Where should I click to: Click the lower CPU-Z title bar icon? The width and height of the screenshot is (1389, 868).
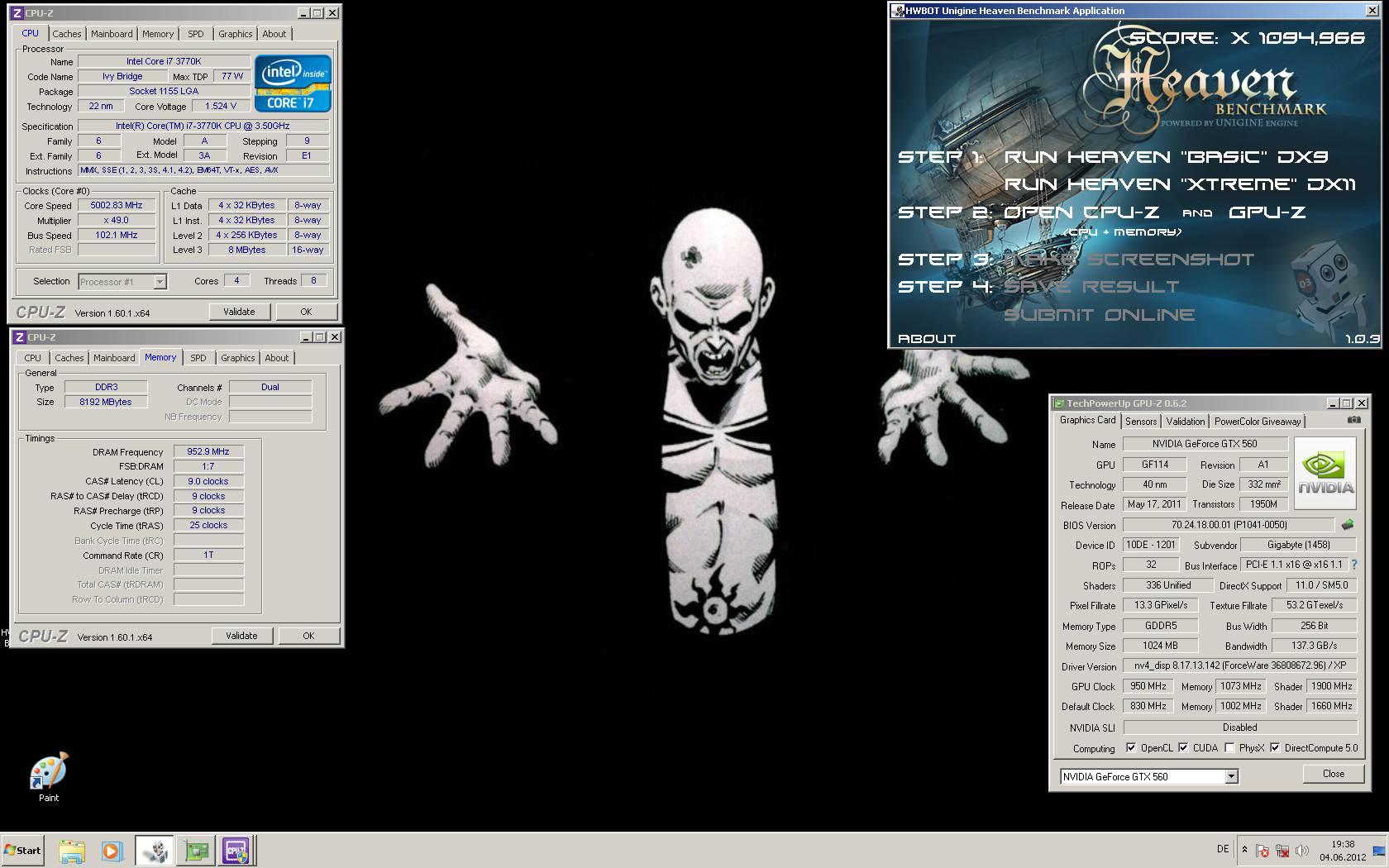[x=20, y=337]
